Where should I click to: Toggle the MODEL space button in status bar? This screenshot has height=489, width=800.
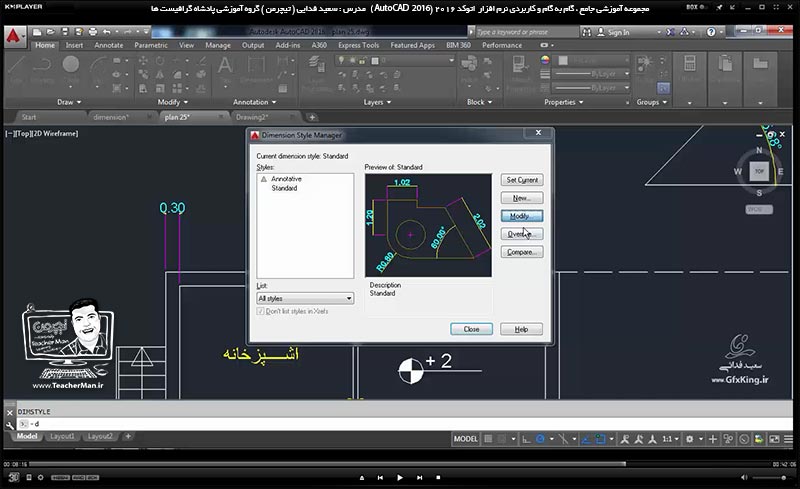coord(466,439)
